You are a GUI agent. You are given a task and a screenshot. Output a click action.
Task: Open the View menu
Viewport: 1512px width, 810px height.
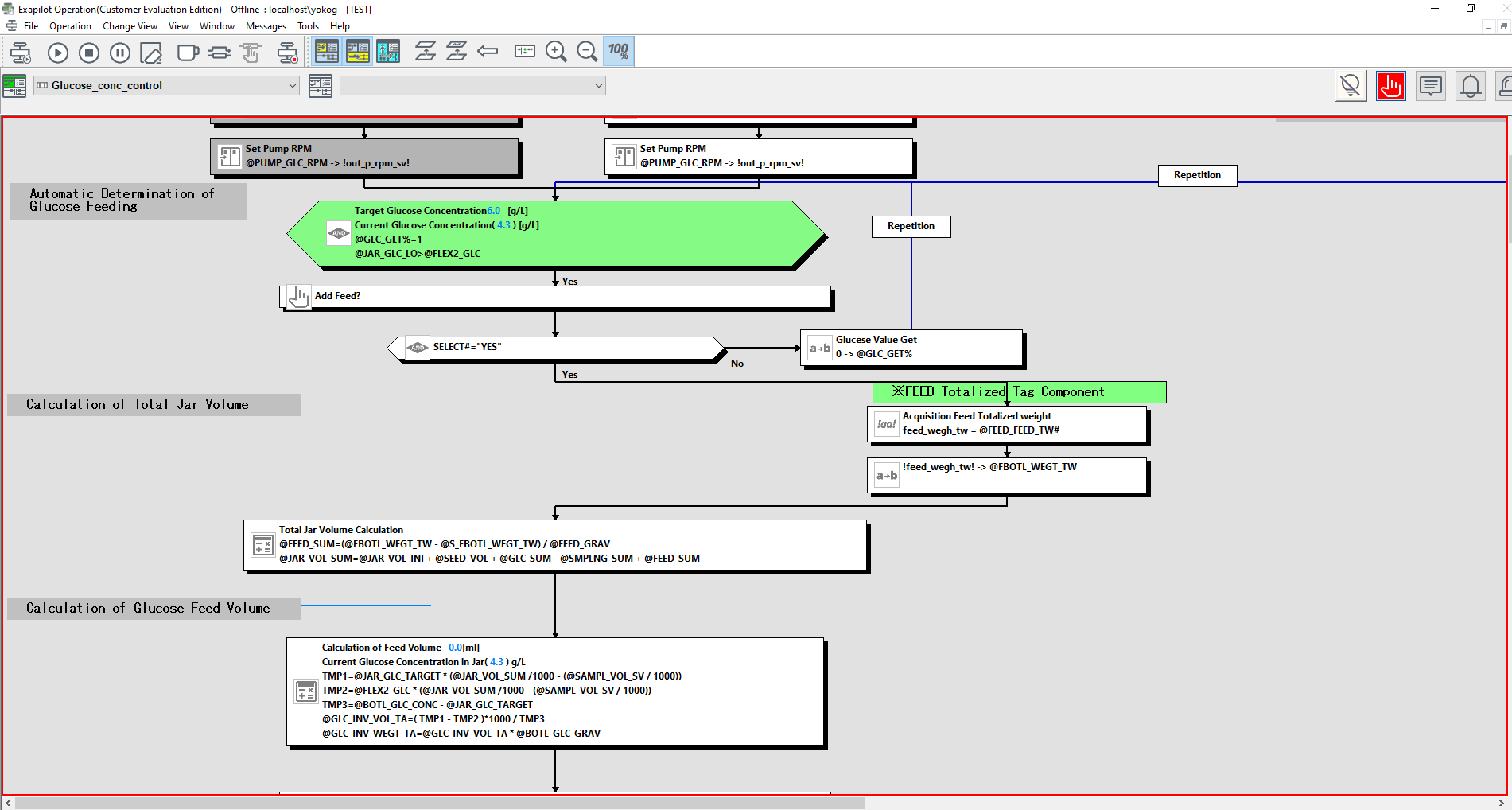(x=178, y=26)
